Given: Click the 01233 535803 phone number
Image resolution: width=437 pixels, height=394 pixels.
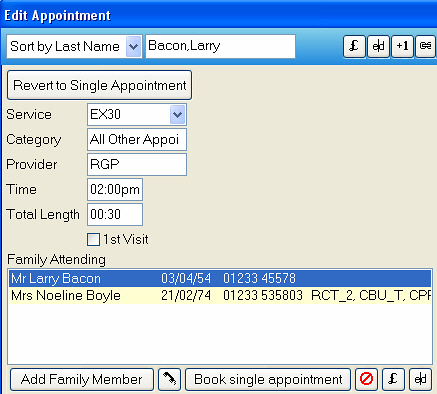Looking at the screenshot, I should coord(263,295).
